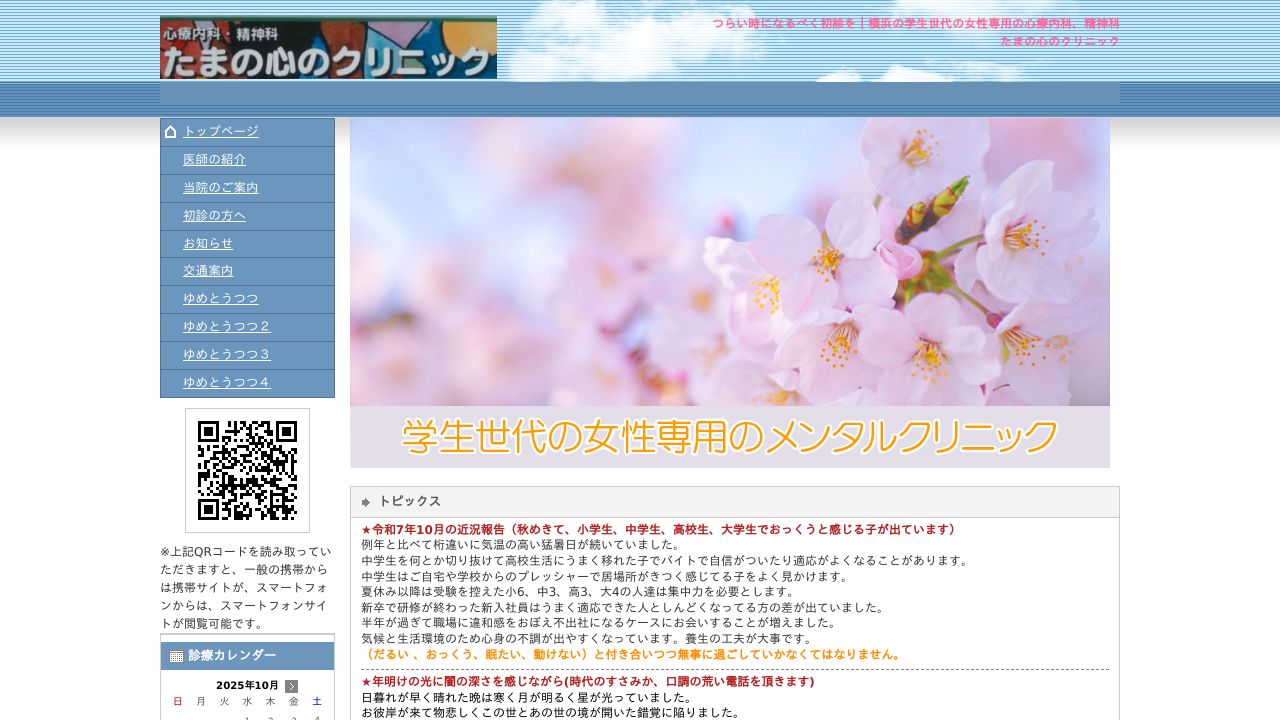Click the たまの心のクリニック logo image
Viewport: 1280px width, 720px height.
pos(328,47)
